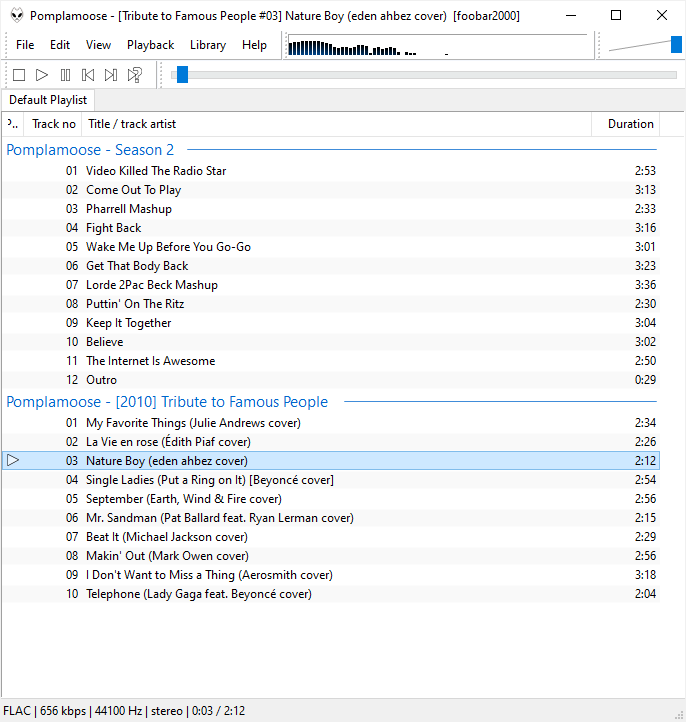Image resolution: width=686 pixels, height=722 pixels.
Task: Open the File menu
Action: (x=25, y=45)
